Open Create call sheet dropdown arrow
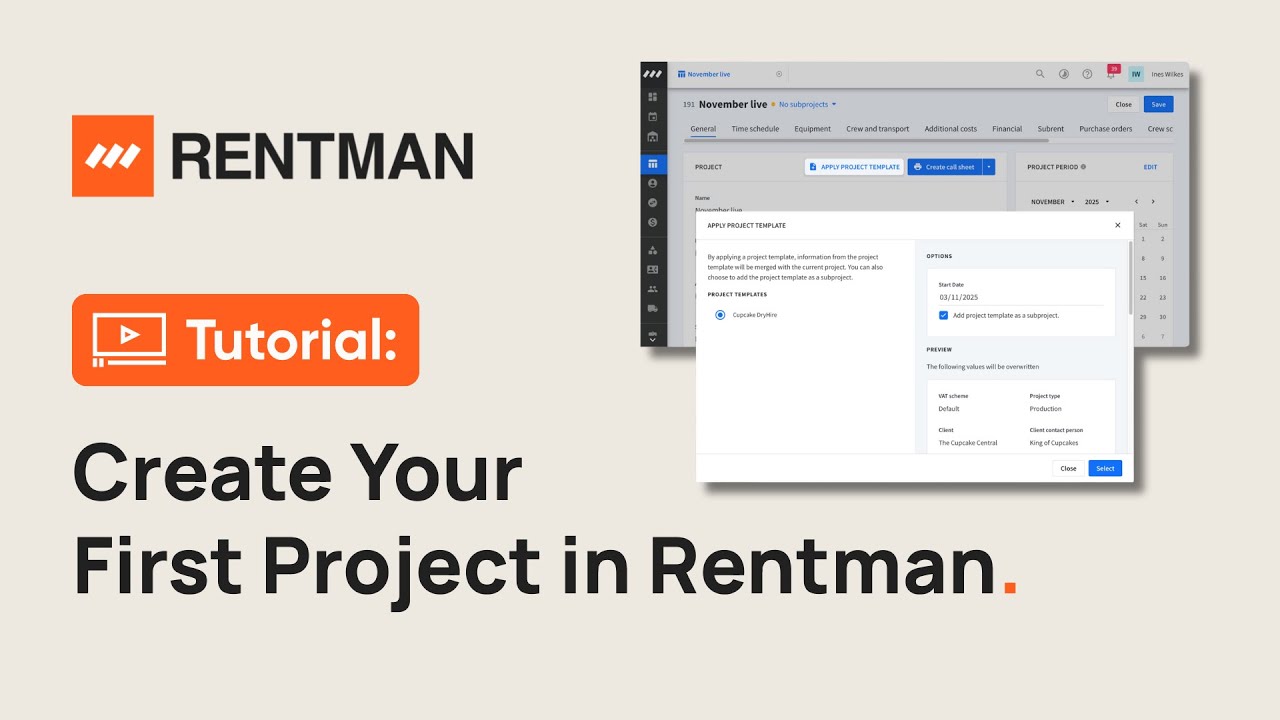The width and height of the screenshot is (1280, 720). pyautogui.click(x=989, y=167)
